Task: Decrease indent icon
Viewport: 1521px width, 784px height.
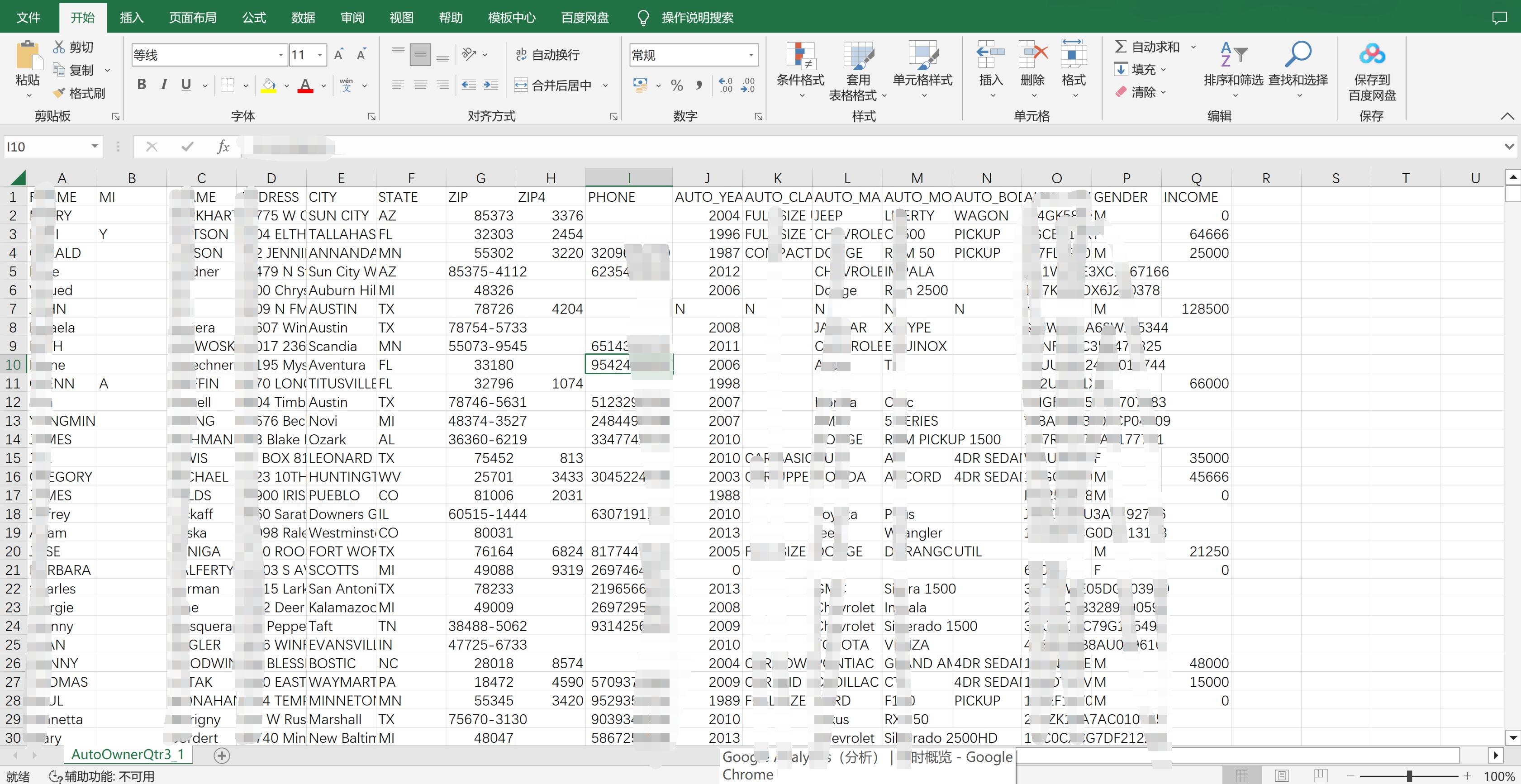Action: click(x=469, y=85)
